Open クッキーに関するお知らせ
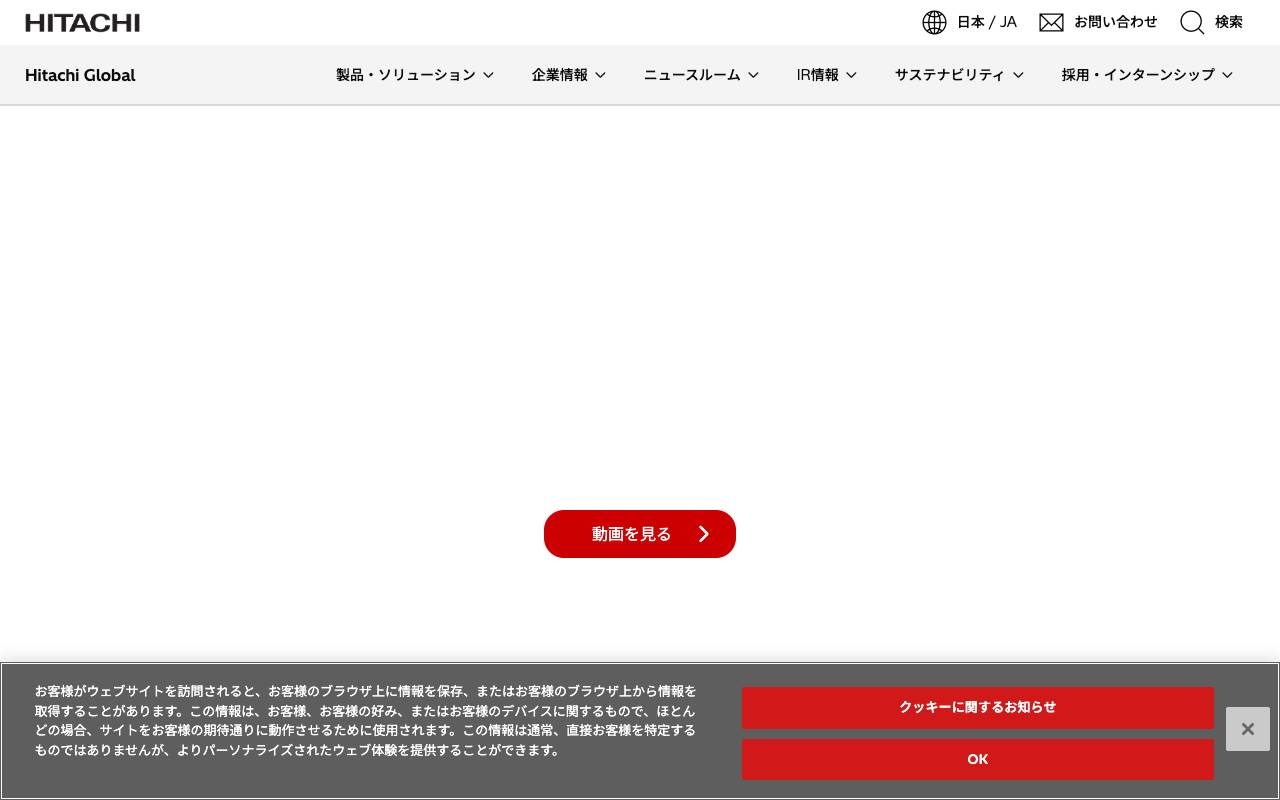 [977, 708]
